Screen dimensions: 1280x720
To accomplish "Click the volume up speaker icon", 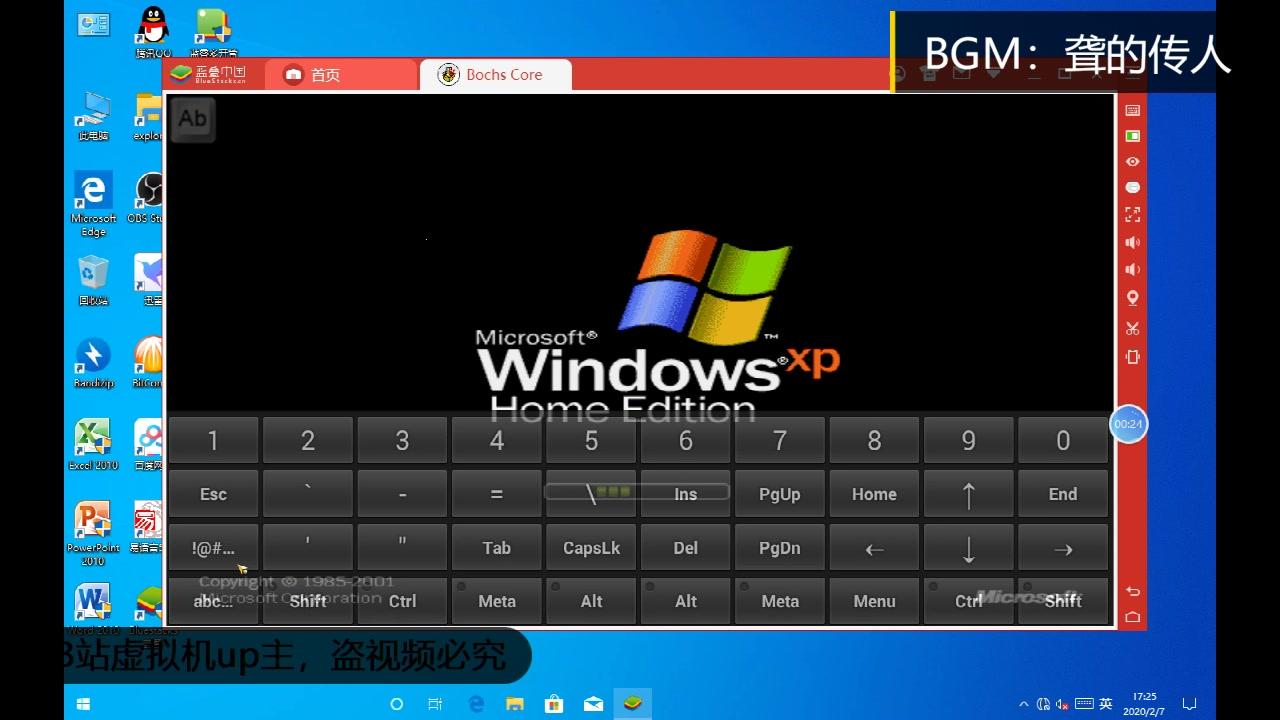I will 1133,242.
